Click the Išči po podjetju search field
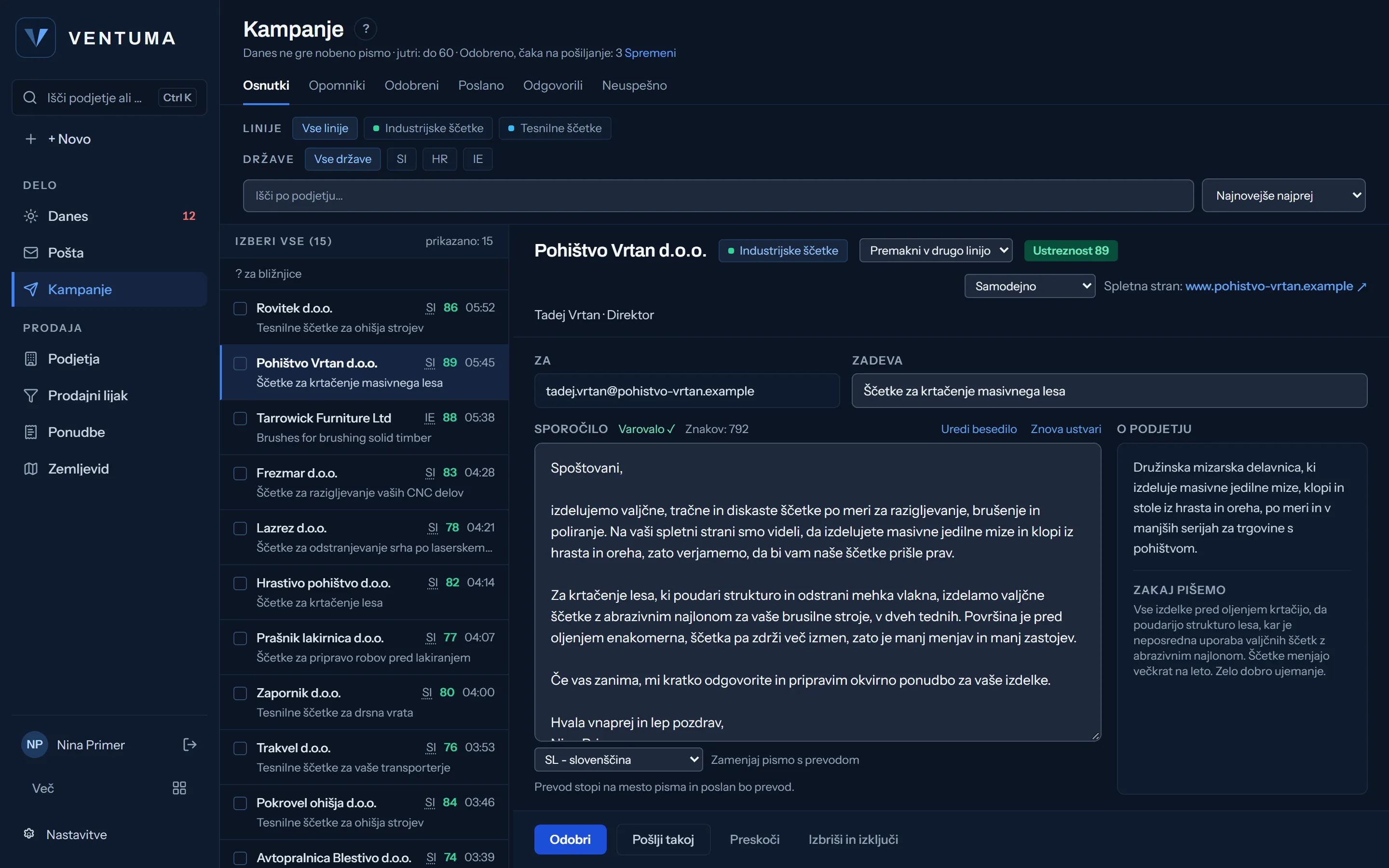 point(718,196)
